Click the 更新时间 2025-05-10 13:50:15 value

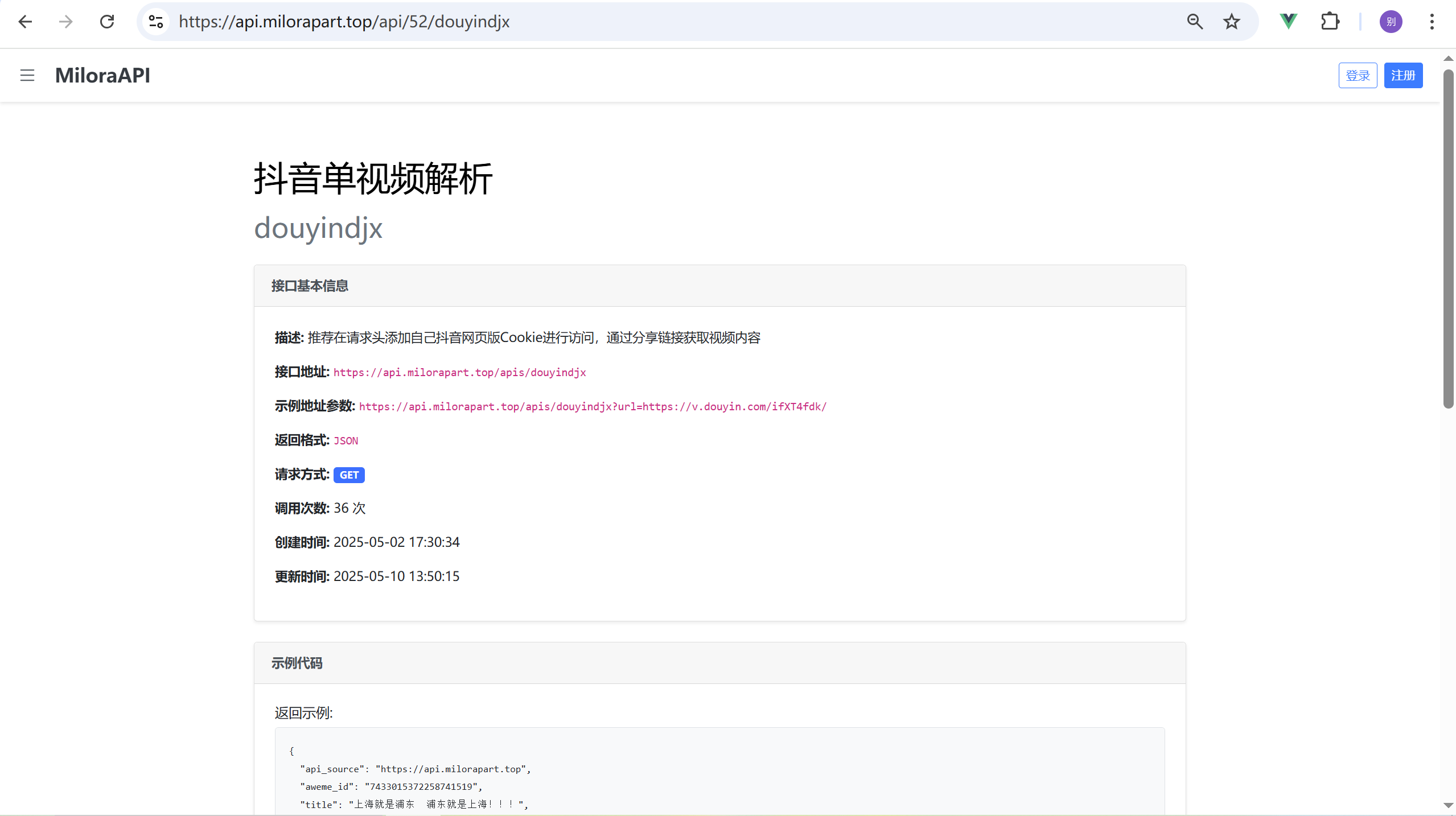point(396,576)
